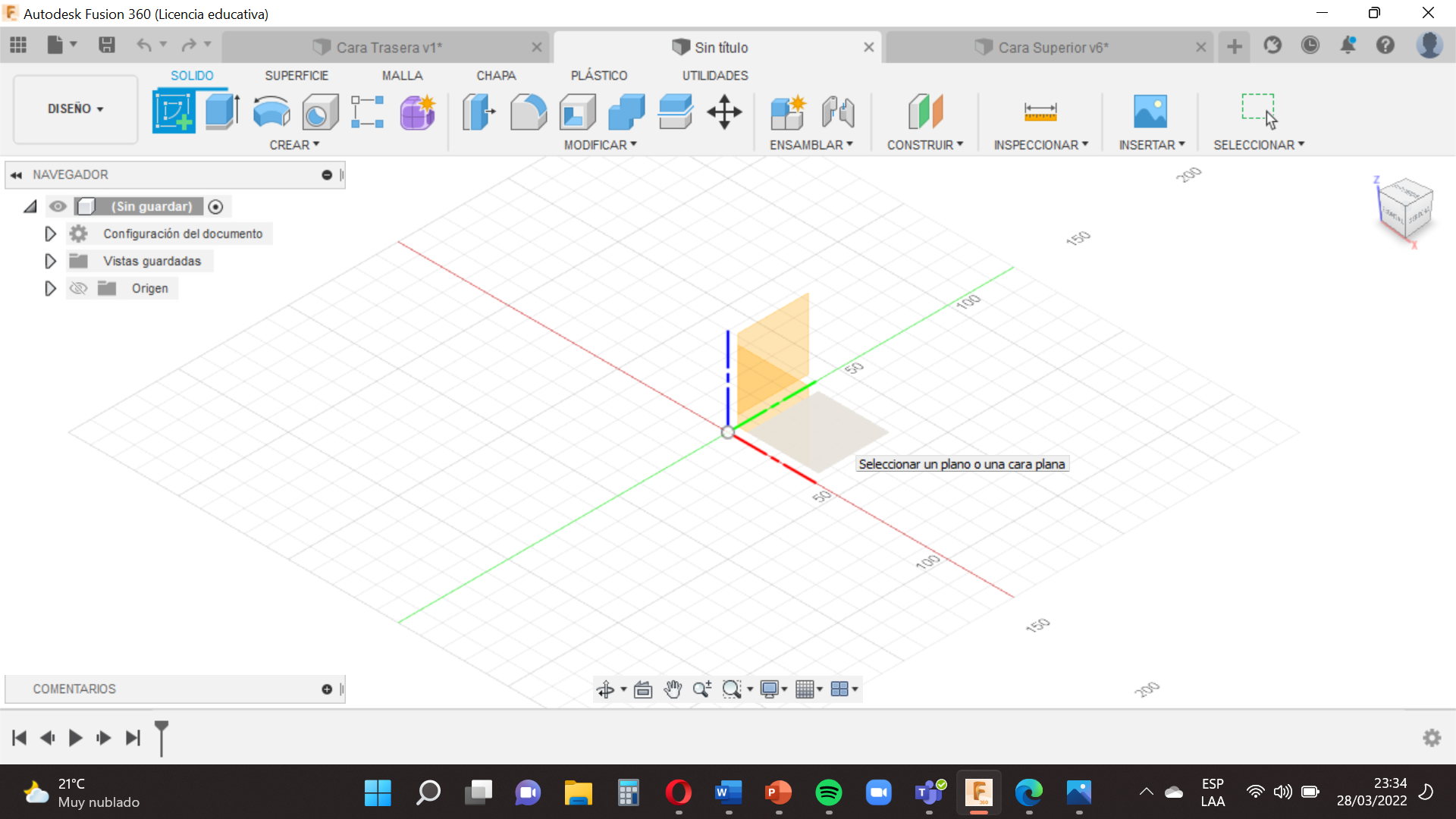This screenshot has width=1456, height=819.
Task: Open Spotify from the taskbar
Action: (x=829, y=792)
